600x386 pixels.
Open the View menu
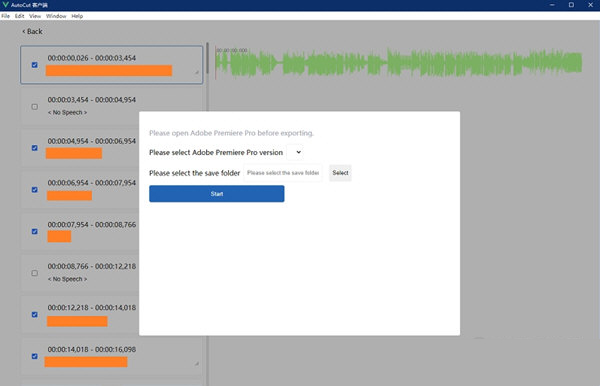35,16
